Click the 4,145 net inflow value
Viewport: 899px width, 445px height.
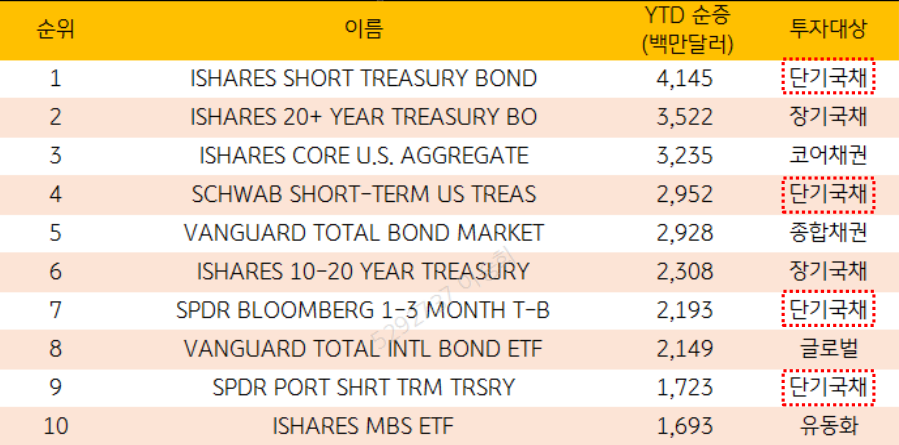click(x=686, y=78)
